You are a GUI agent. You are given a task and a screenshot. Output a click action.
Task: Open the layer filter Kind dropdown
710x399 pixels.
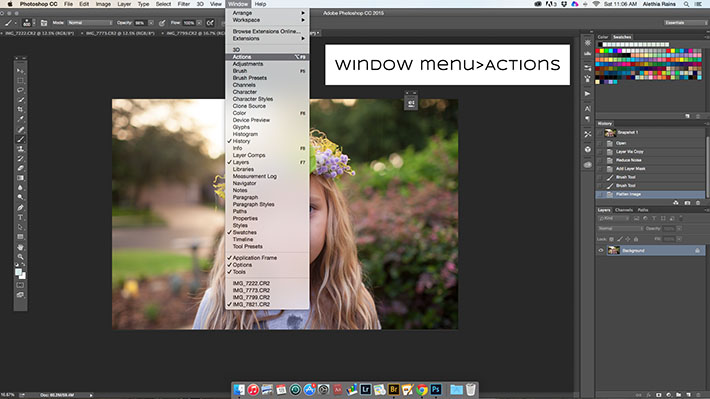[x=614, y=219]
